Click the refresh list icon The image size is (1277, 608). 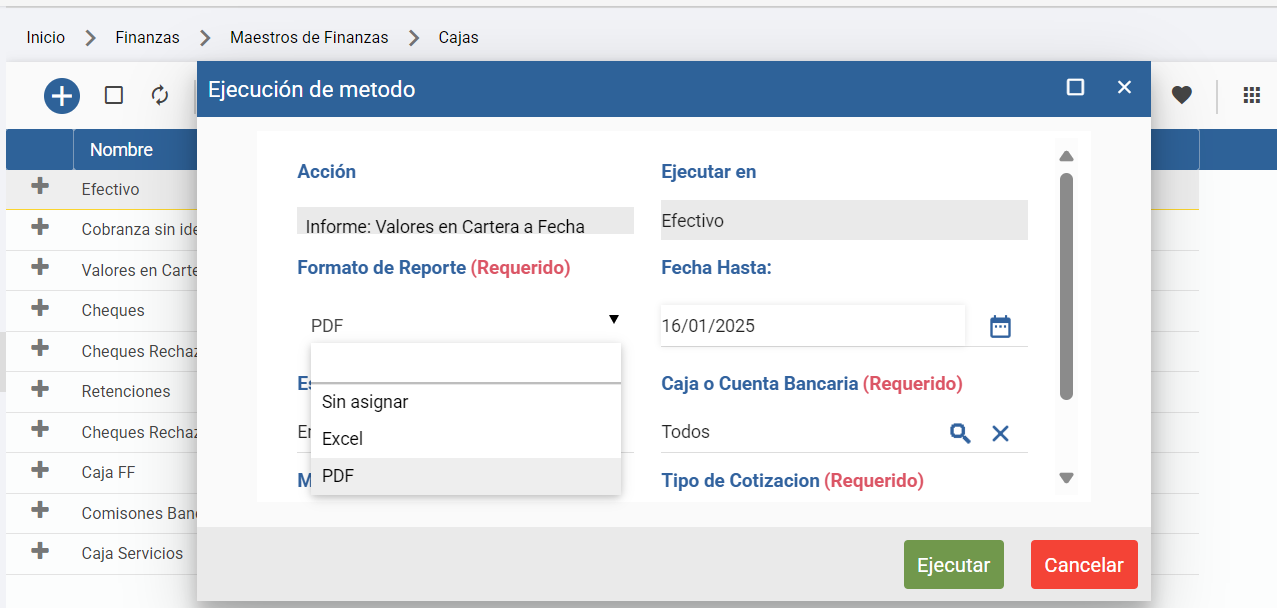click(x=160, y=95)
